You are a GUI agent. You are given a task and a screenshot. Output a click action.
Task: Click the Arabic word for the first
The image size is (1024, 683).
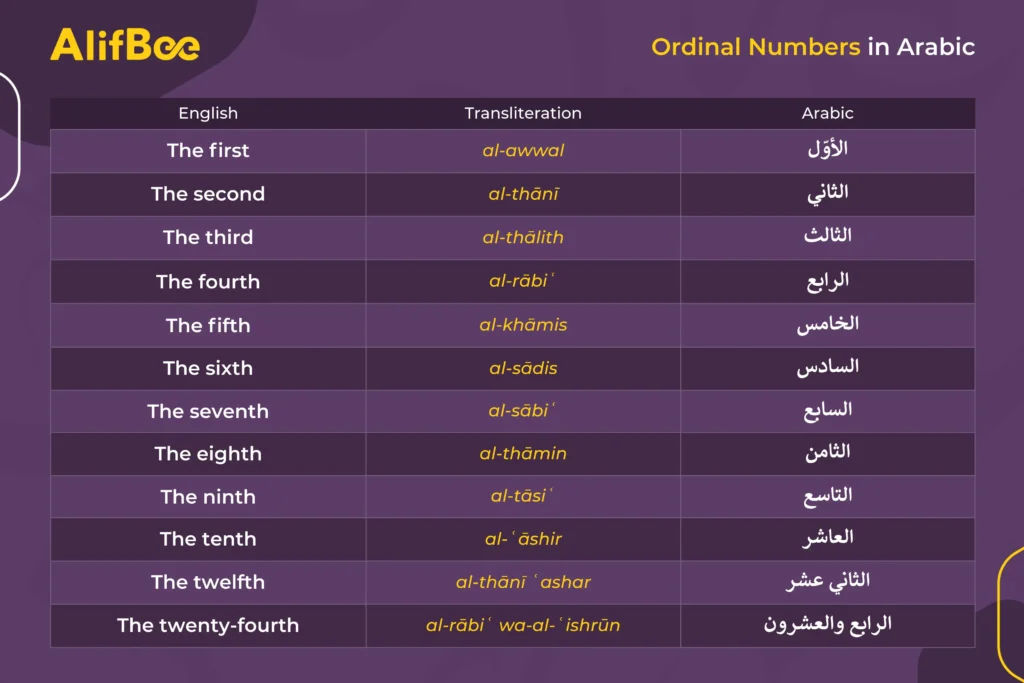(827, 149)
